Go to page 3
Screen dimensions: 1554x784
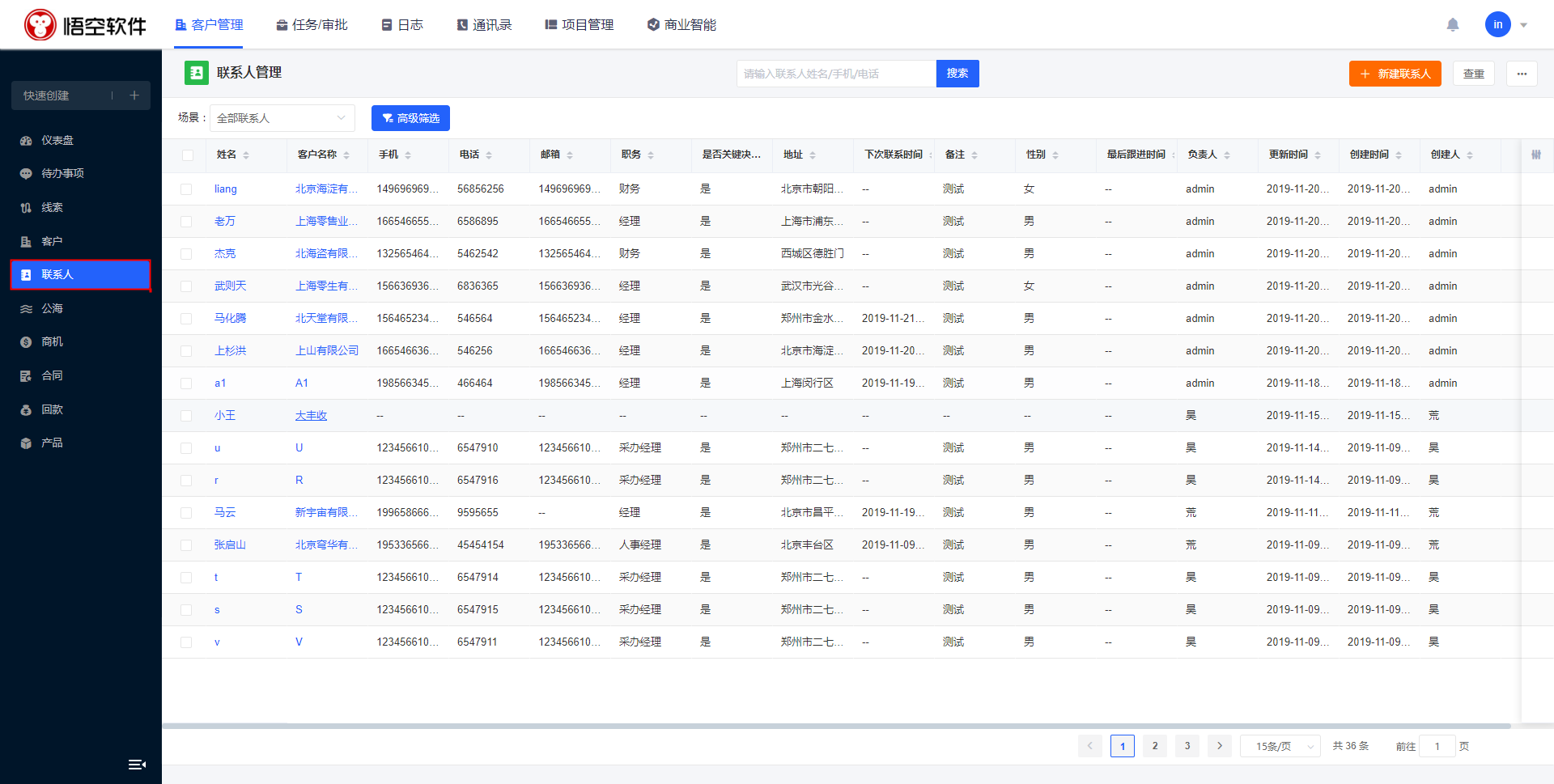click(1187, 746)
